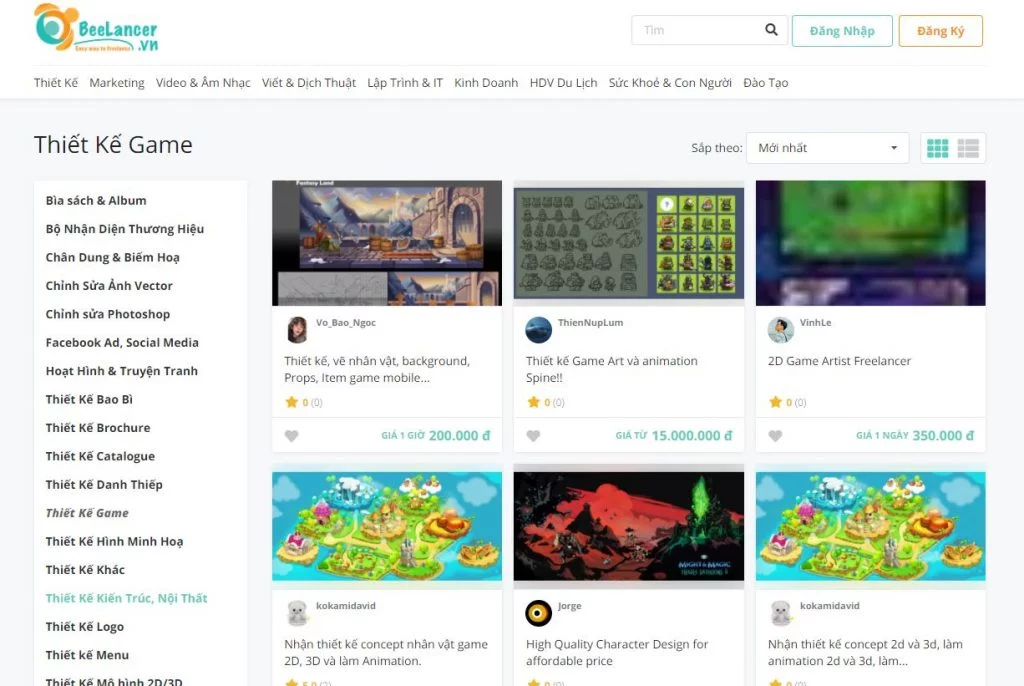Viewport: 1024px width, 686px height.
Task: Click the Đăng Ký button
Action: 940,31
